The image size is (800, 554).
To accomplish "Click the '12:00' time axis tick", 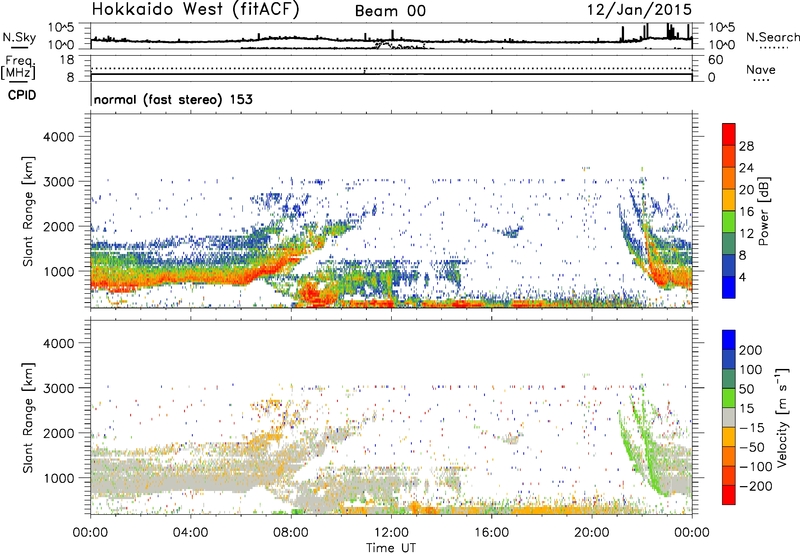I will tap(391, 532).
